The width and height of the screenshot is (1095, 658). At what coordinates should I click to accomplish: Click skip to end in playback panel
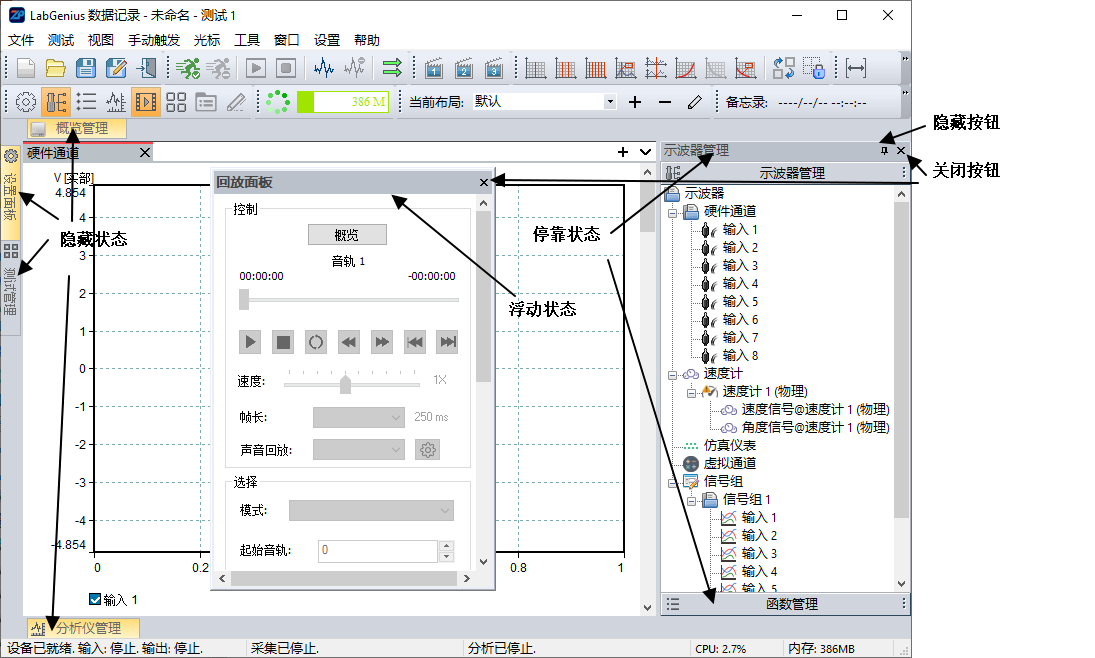pos(448,342)
